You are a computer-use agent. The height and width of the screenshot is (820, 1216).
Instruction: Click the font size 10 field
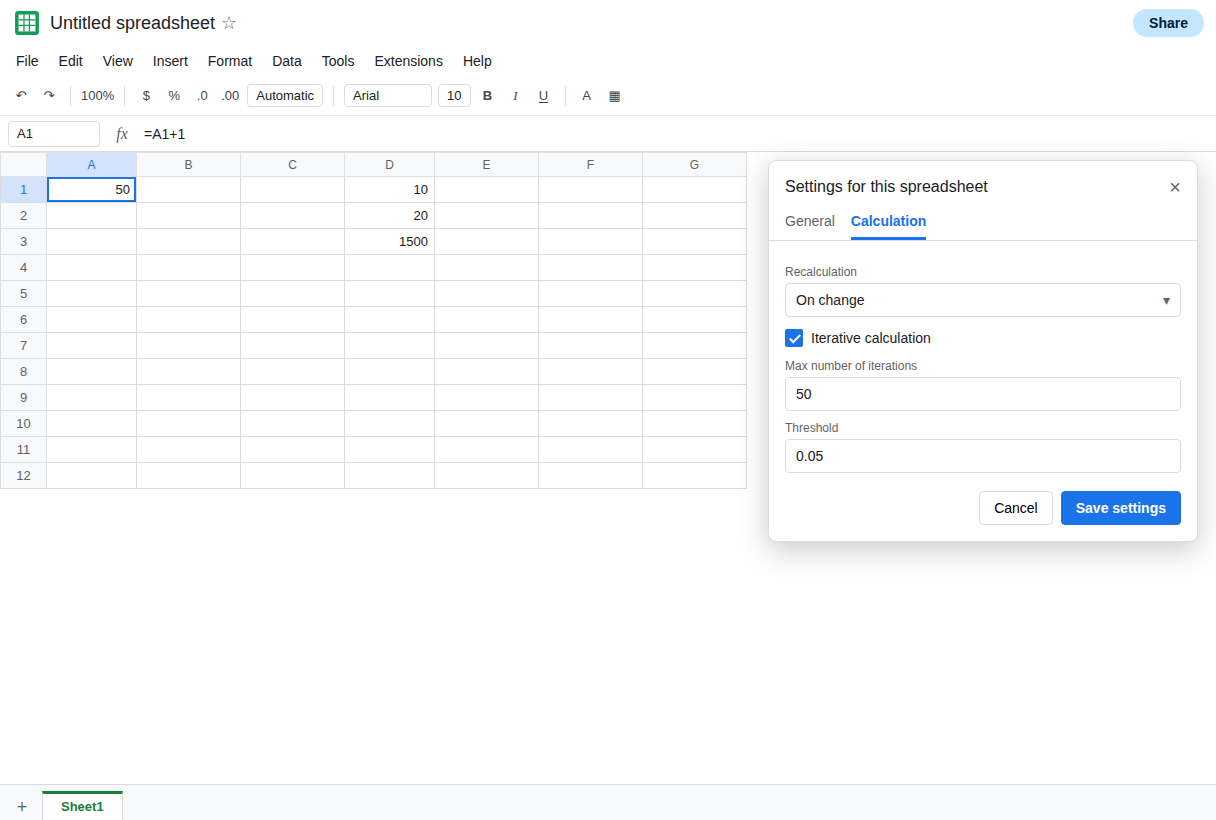coord(454,96)
